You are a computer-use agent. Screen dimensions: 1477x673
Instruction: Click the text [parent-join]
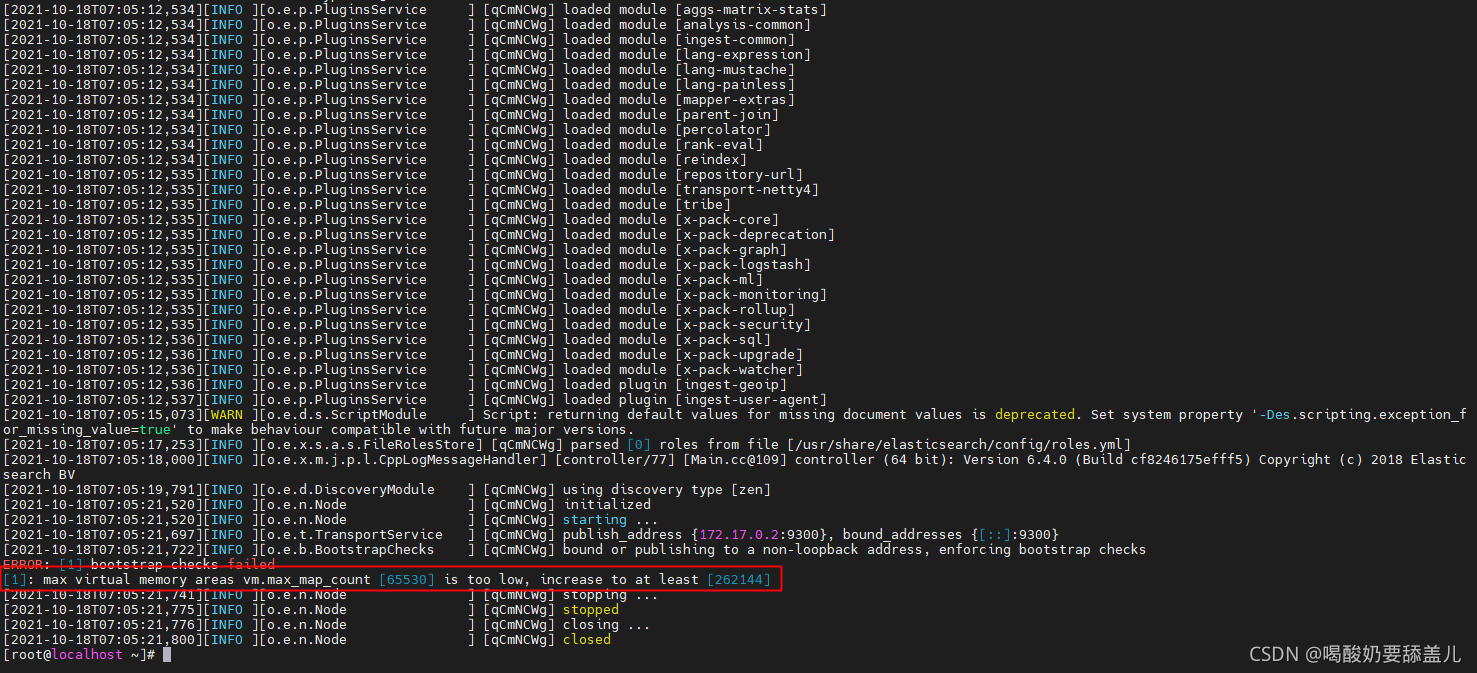pos(727,115)
